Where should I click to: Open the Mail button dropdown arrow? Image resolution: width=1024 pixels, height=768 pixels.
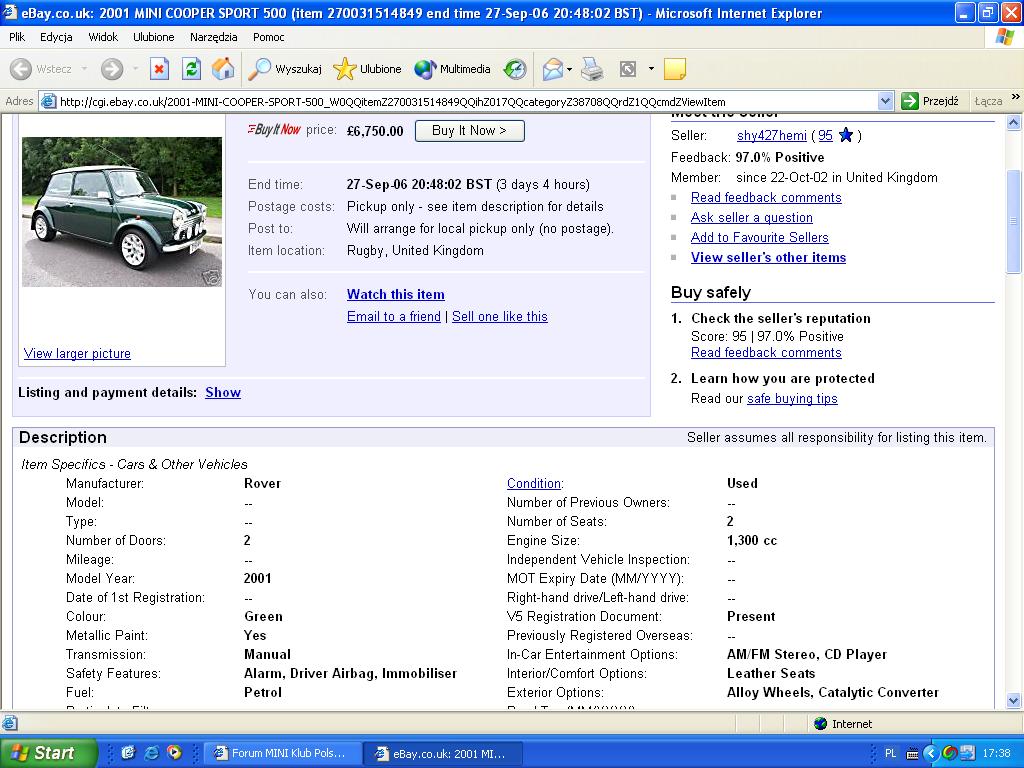tap(569, 69)
